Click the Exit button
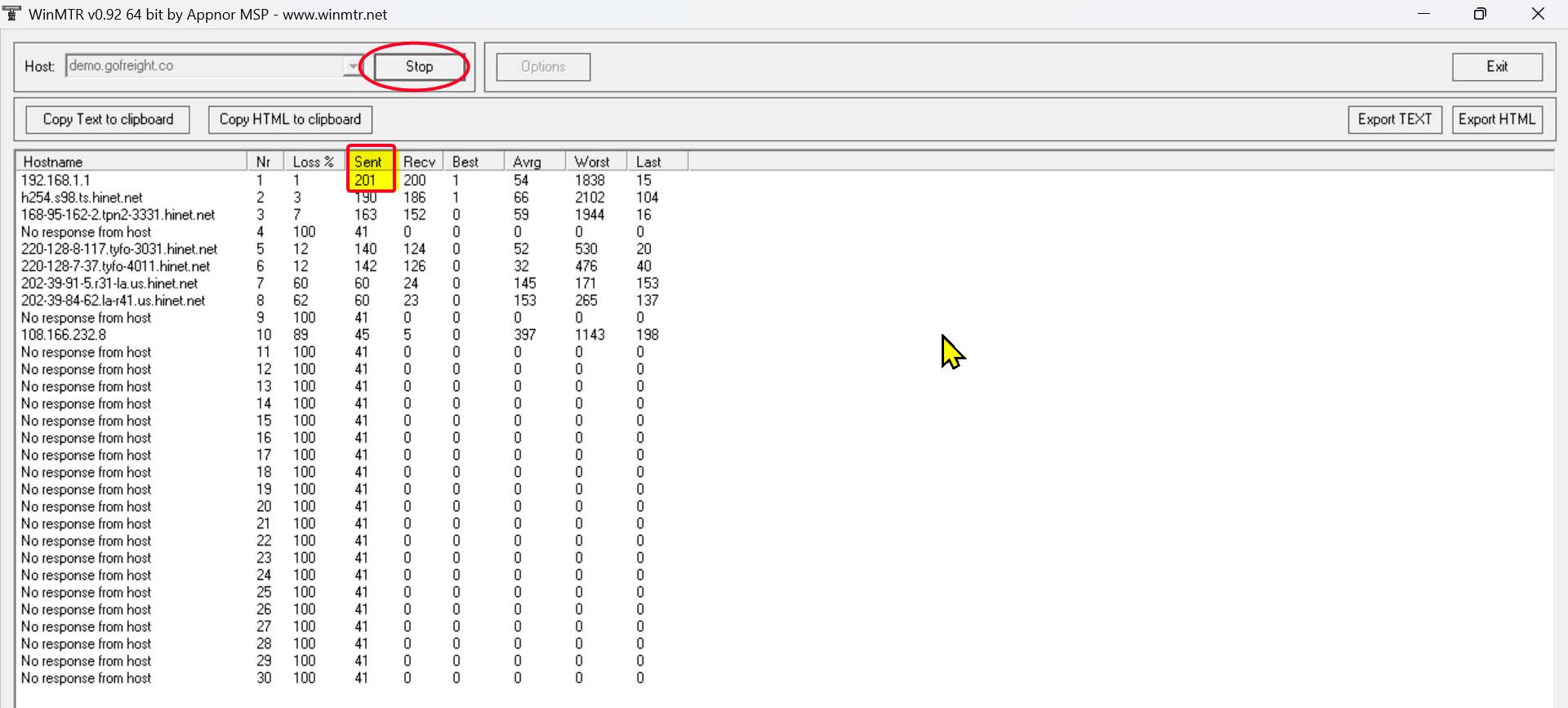This screenshot has width=1568, height=708. point(1497,67)
